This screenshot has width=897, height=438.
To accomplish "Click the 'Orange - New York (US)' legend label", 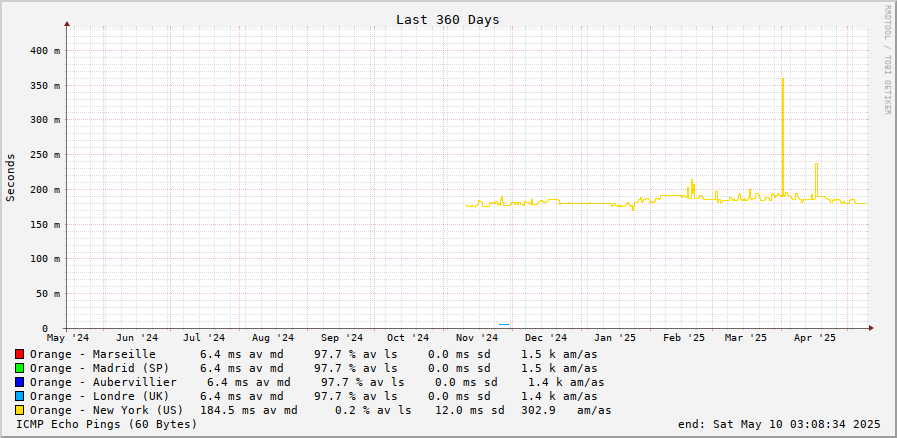I will pos(106,410).
